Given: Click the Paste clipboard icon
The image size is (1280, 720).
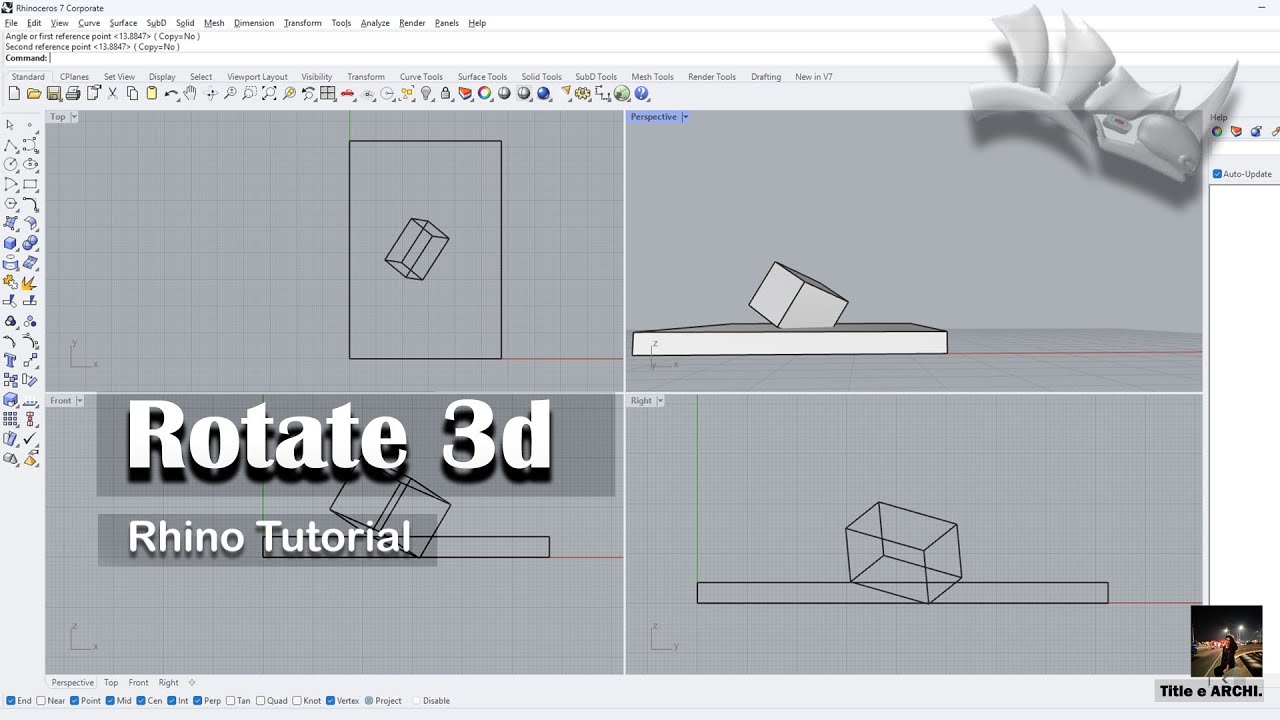Looking at the screenshot, I should pyautogui.click(x=152, y=93).
